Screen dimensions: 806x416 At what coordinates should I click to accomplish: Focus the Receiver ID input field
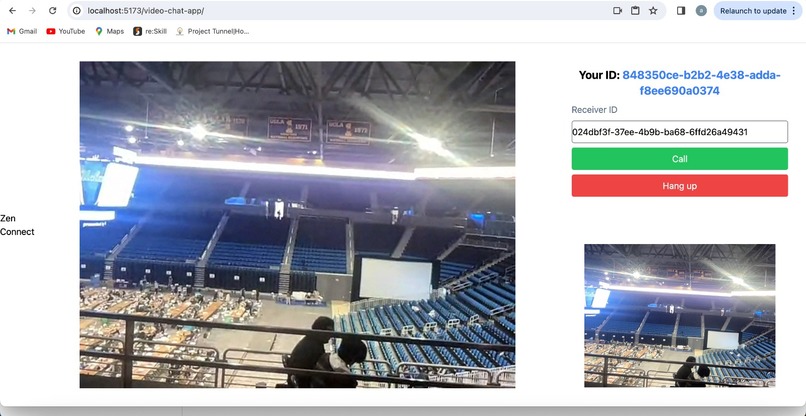680,132
